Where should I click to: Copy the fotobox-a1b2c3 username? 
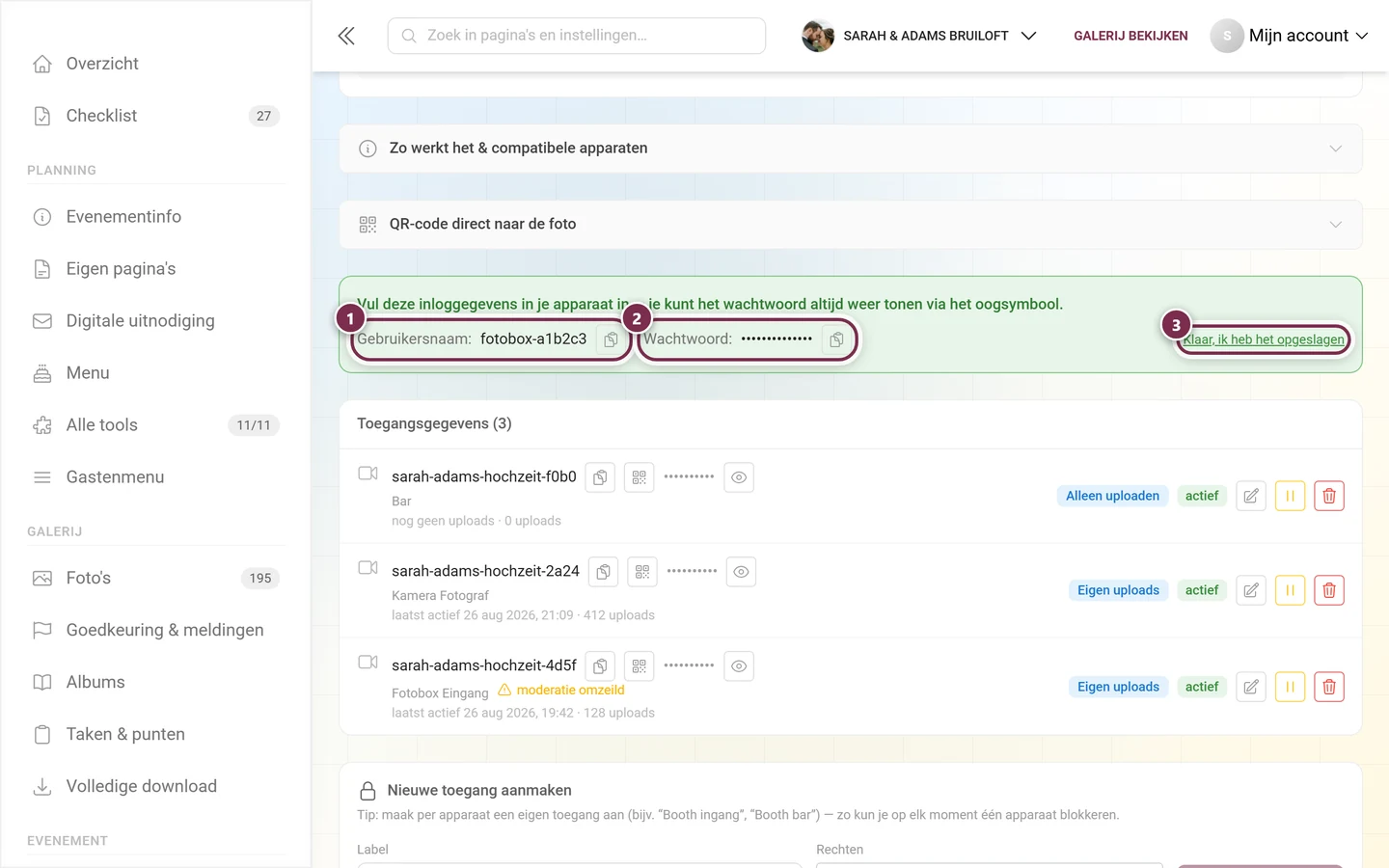pos(611,339)
